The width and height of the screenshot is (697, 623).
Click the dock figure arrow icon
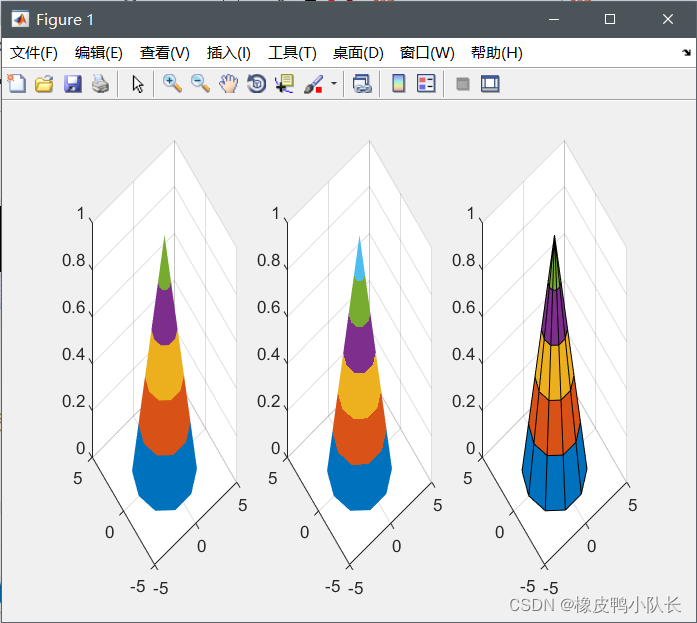point(686,53)
